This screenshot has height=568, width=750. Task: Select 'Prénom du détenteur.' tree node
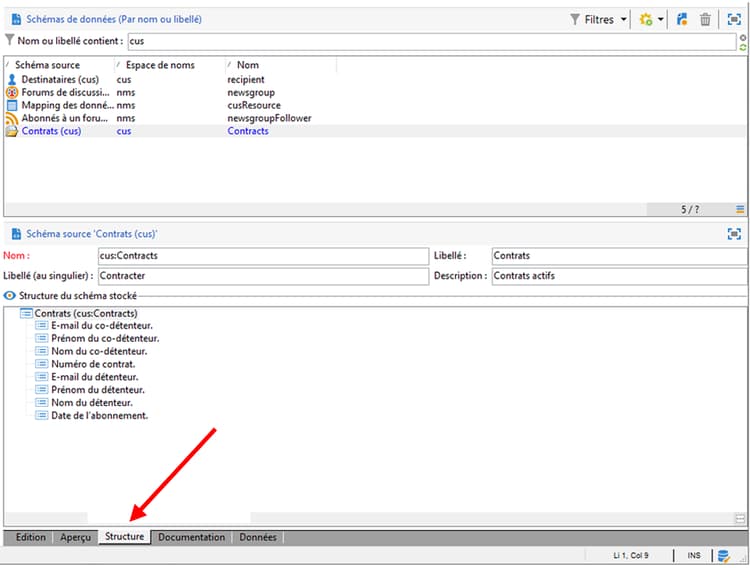pyautogui.click(x=98, y=390)
